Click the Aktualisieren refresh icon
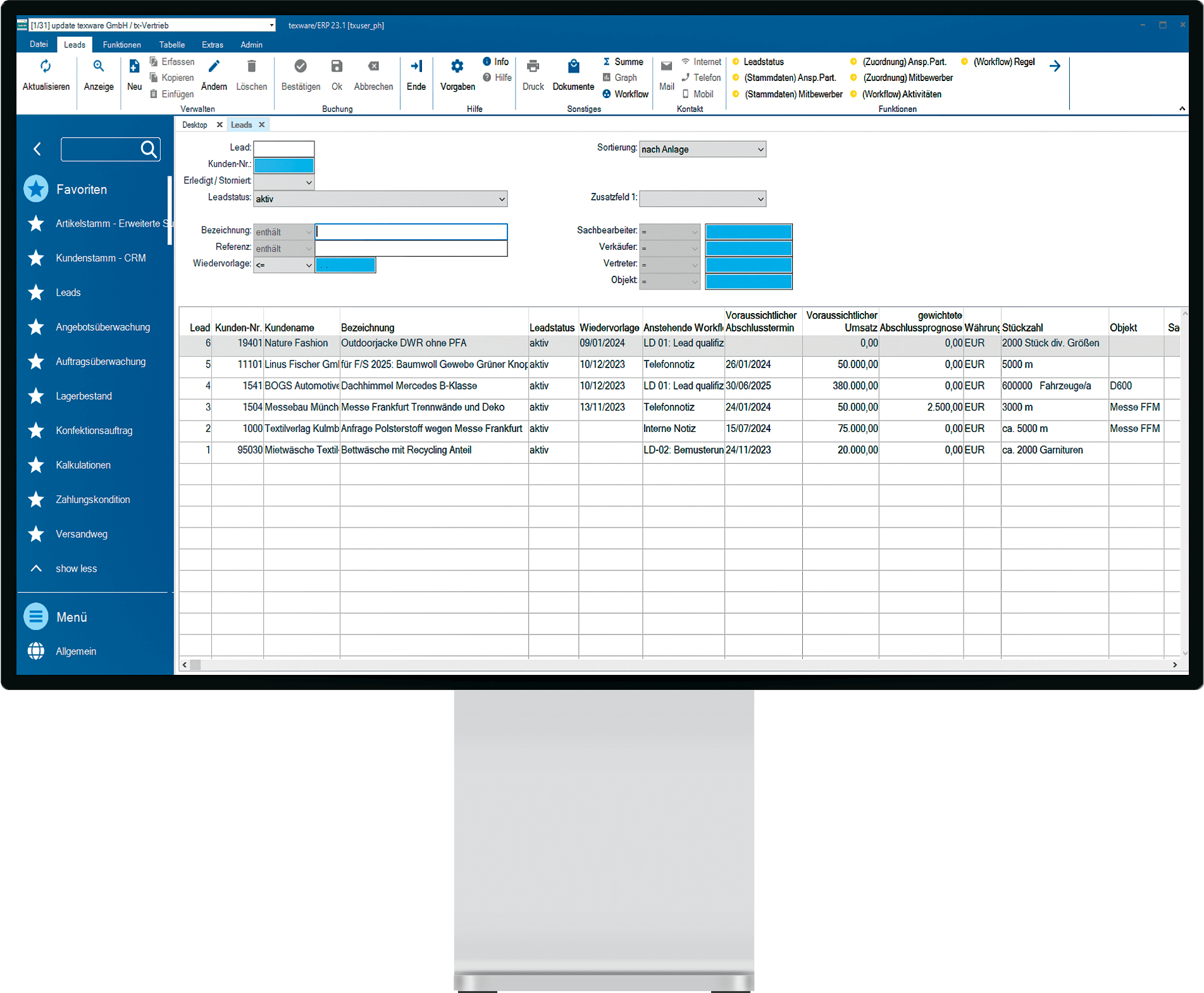 [46, 67]
